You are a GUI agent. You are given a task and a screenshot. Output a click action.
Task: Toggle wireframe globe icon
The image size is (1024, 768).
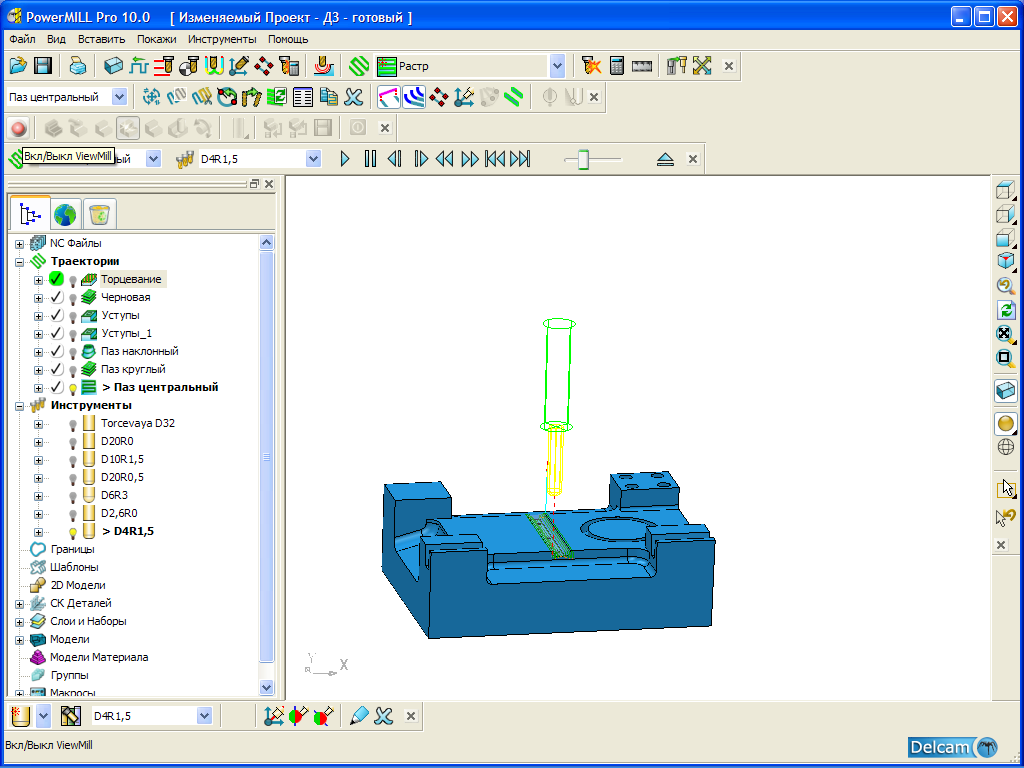click(x=1006, y=447)
